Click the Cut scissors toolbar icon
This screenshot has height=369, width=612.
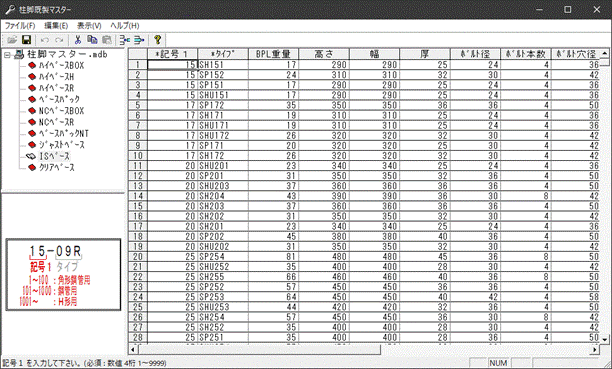[78, 40]
